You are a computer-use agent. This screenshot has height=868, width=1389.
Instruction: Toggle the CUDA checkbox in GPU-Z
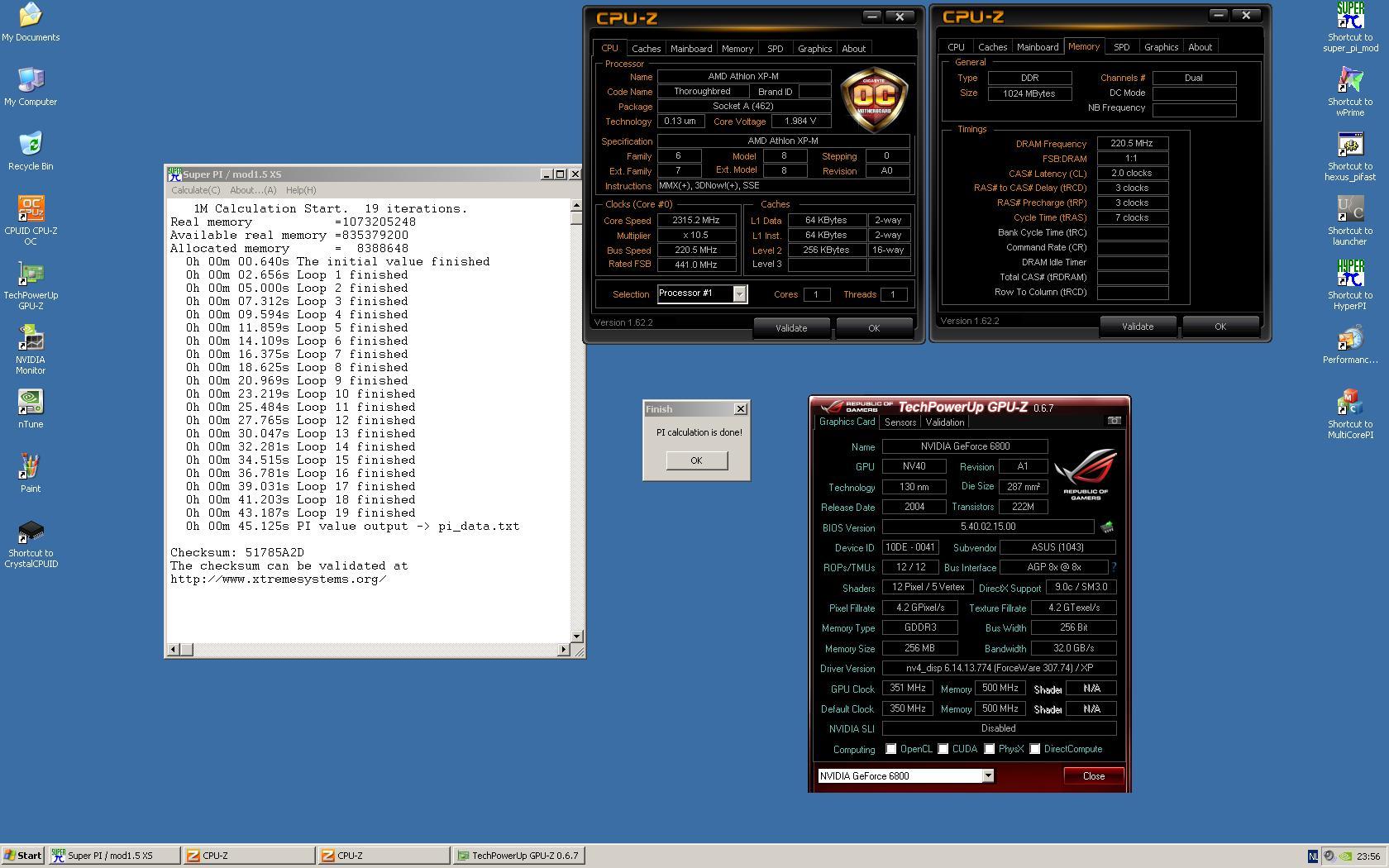pos(943,749)
